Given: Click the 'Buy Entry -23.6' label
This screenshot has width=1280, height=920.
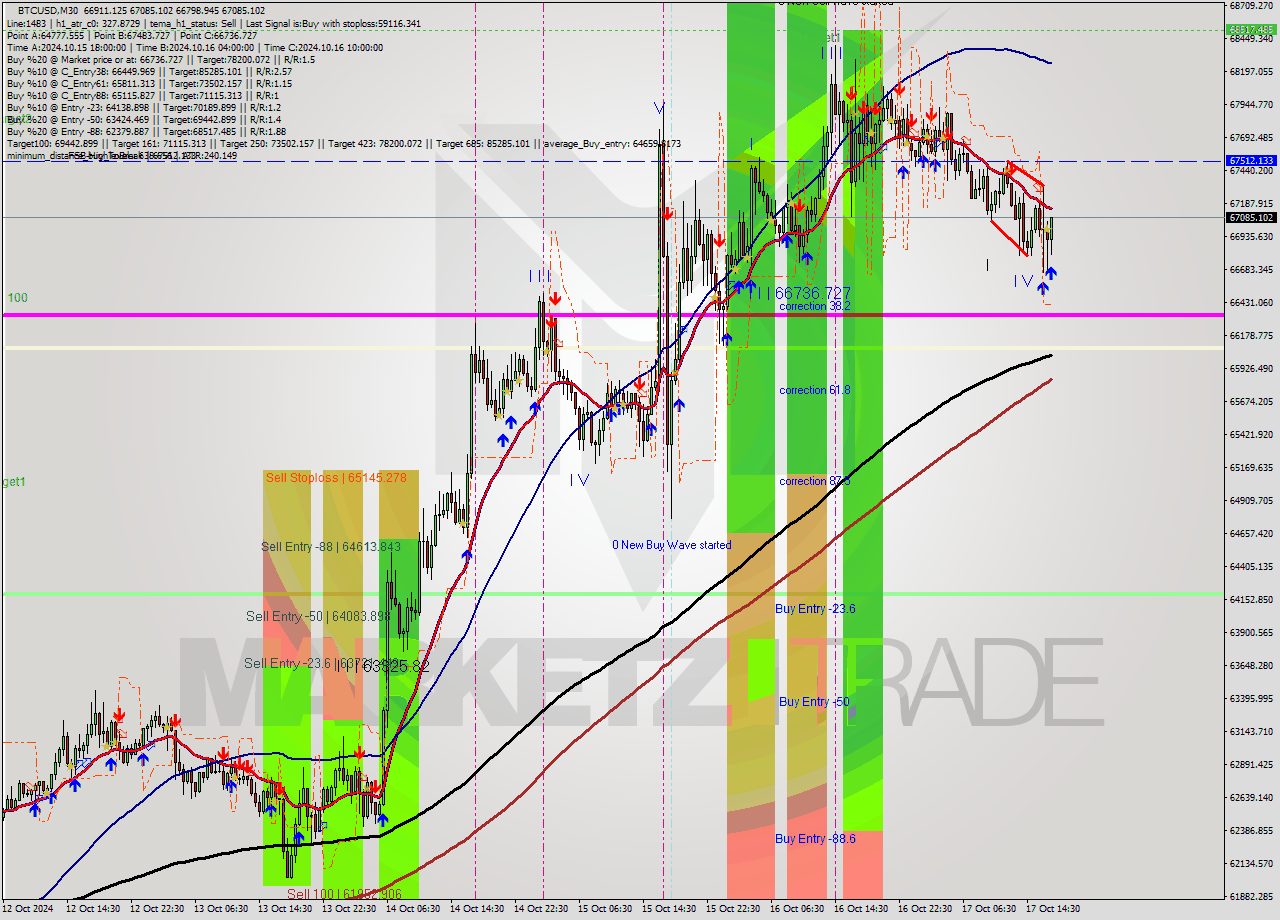Looking at the screenshot, I should click(x=815, y=608).
